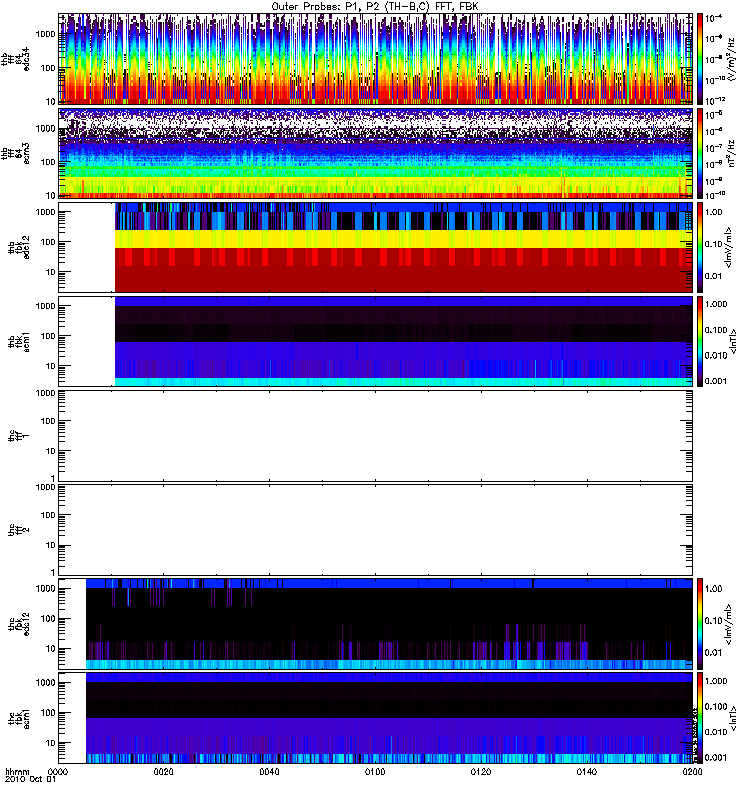750x800 pixels.
Task: Click the "1000" tick label on thc fff 2
Action: pos(45,487)
